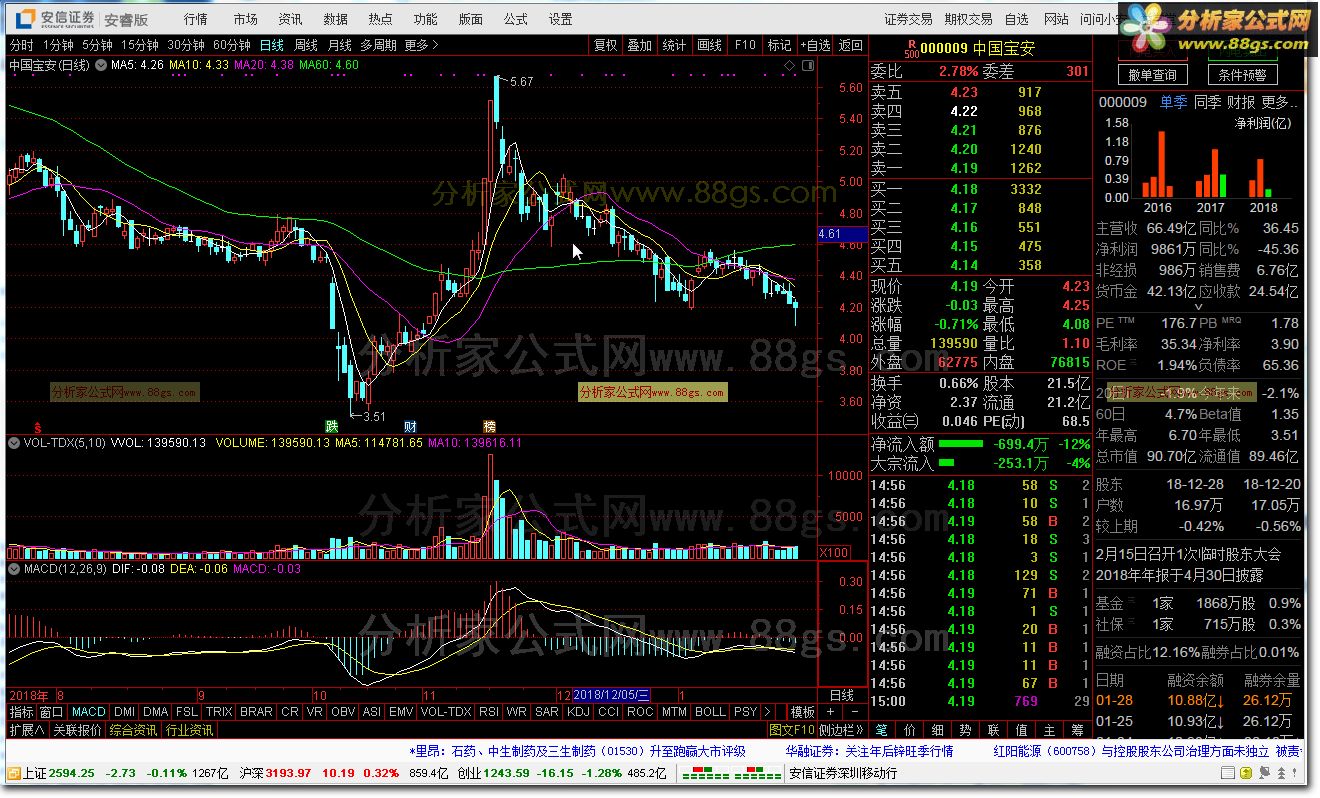Viewport: 1320px width, 798px height.
Task: Open the 公式 menu
Action: point(516,19)
